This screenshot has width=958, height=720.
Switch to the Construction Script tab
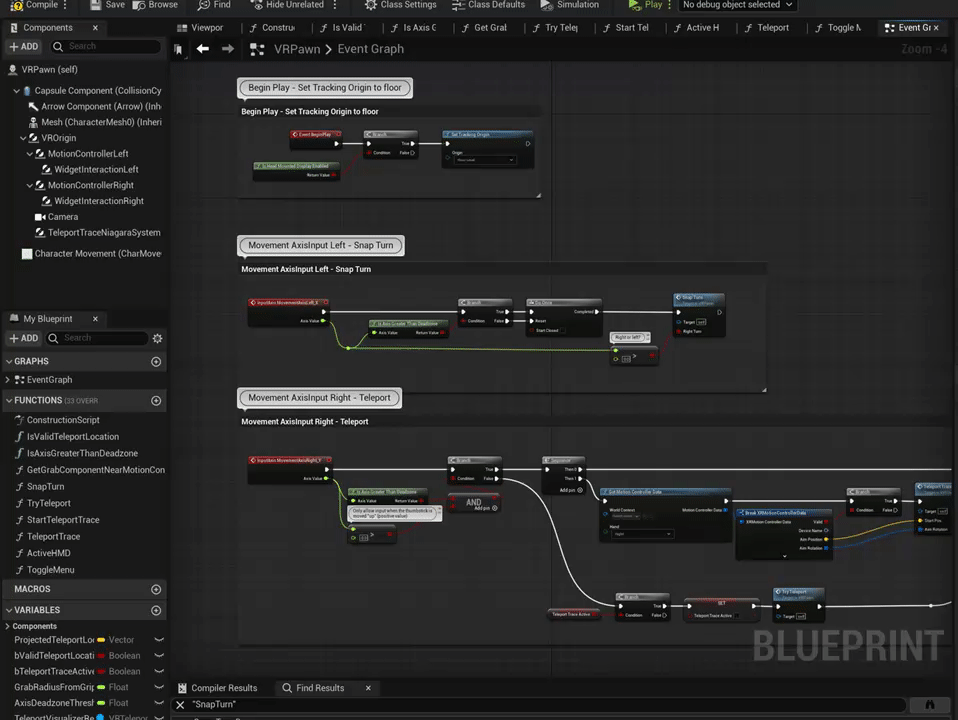coord(272,28)
